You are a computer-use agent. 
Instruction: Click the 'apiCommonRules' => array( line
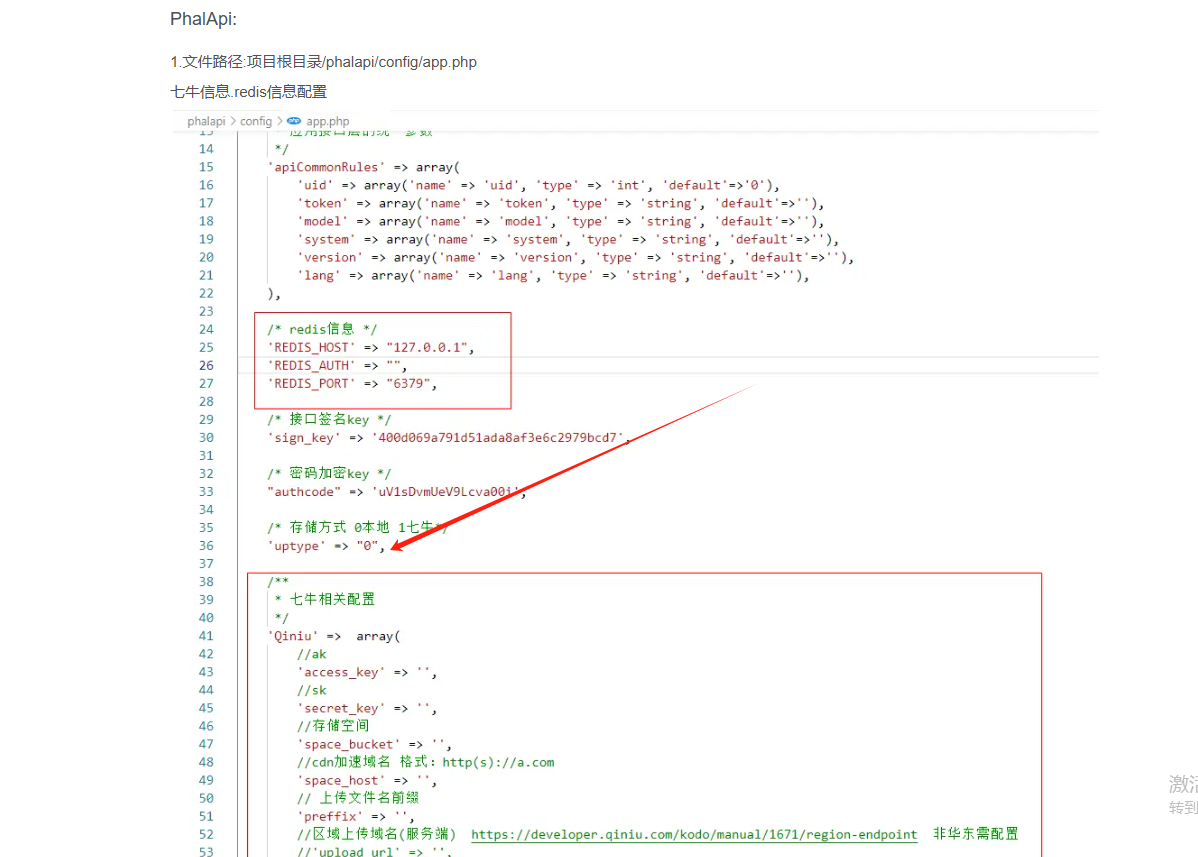click(x=364, y=167)
